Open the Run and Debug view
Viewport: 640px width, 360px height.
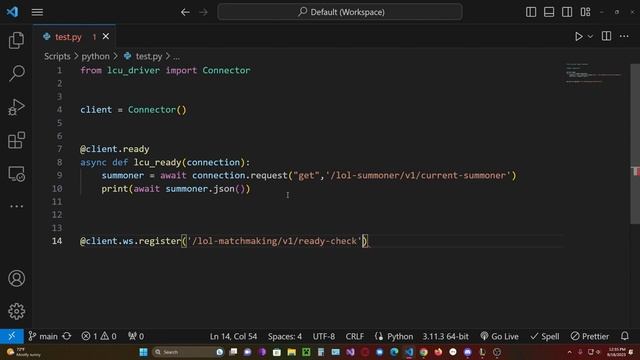[x=16, y=107]
